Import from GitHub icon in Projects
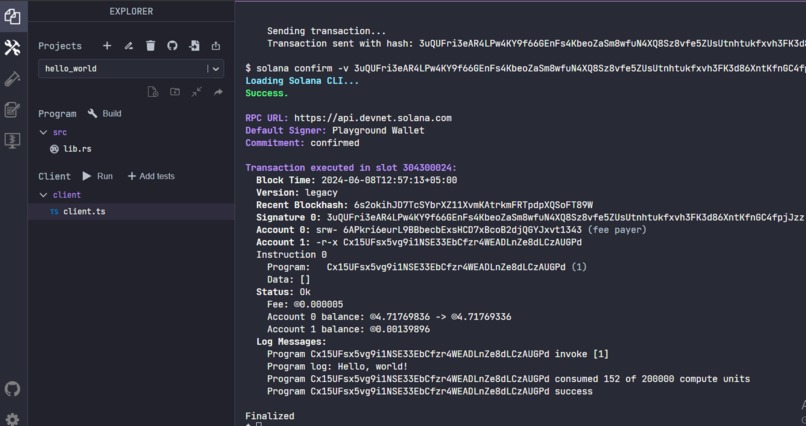This screenshot has width=806, height=426. click(x=172, y=46)
